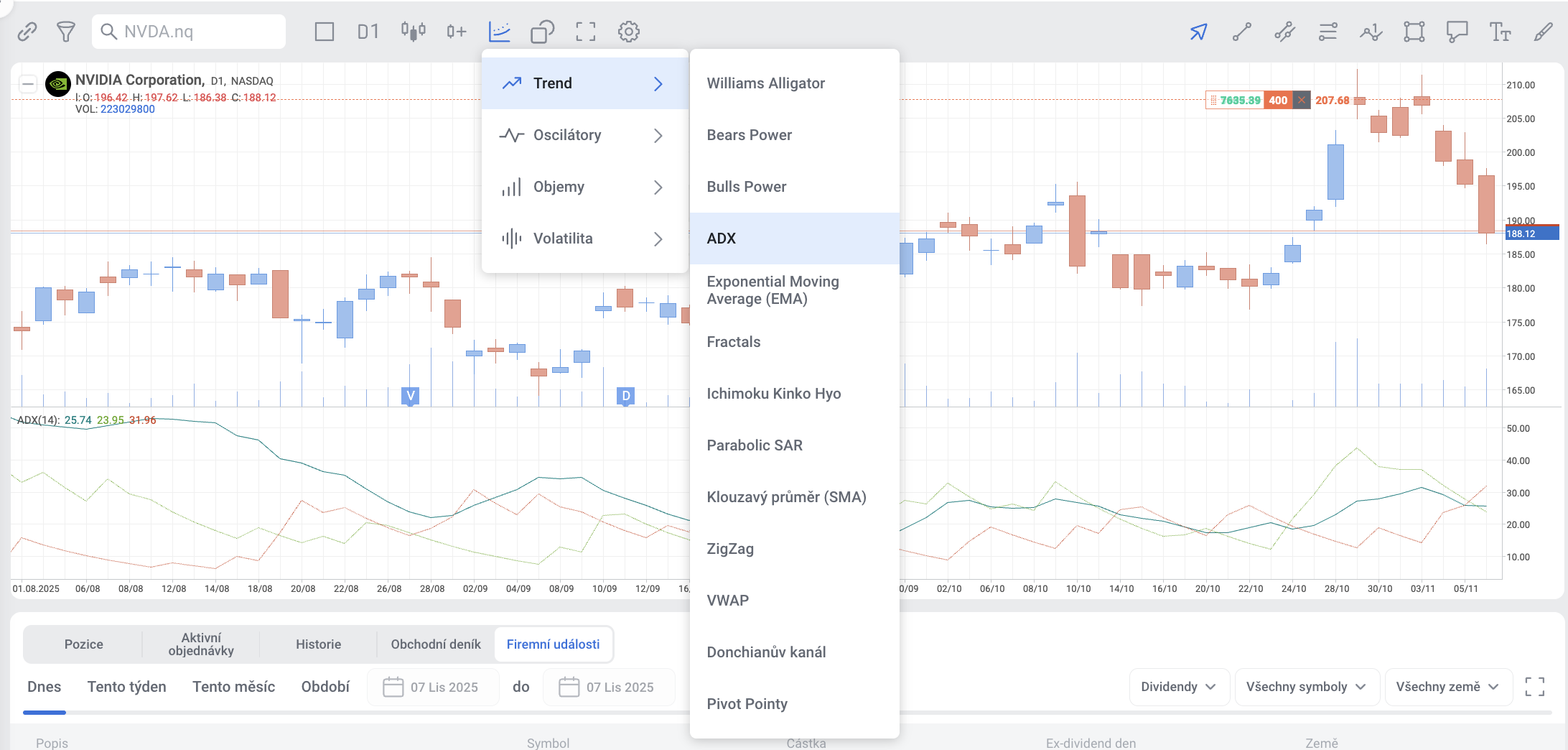Add the Bulls Power indicator
The image size is (1568, 750).
click(x=795, y=187)
